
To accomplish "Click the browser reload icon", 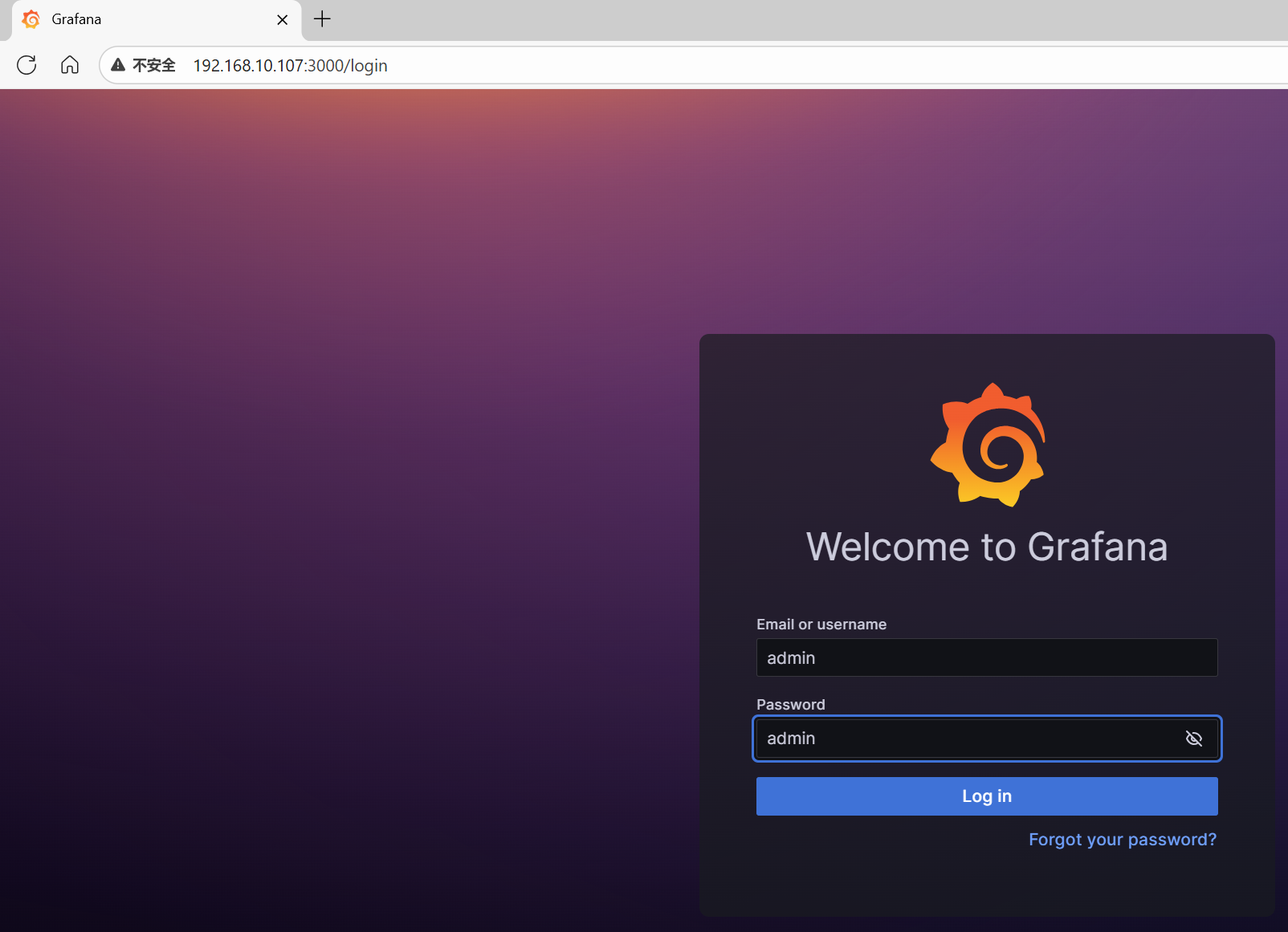I will click(26, 65).
